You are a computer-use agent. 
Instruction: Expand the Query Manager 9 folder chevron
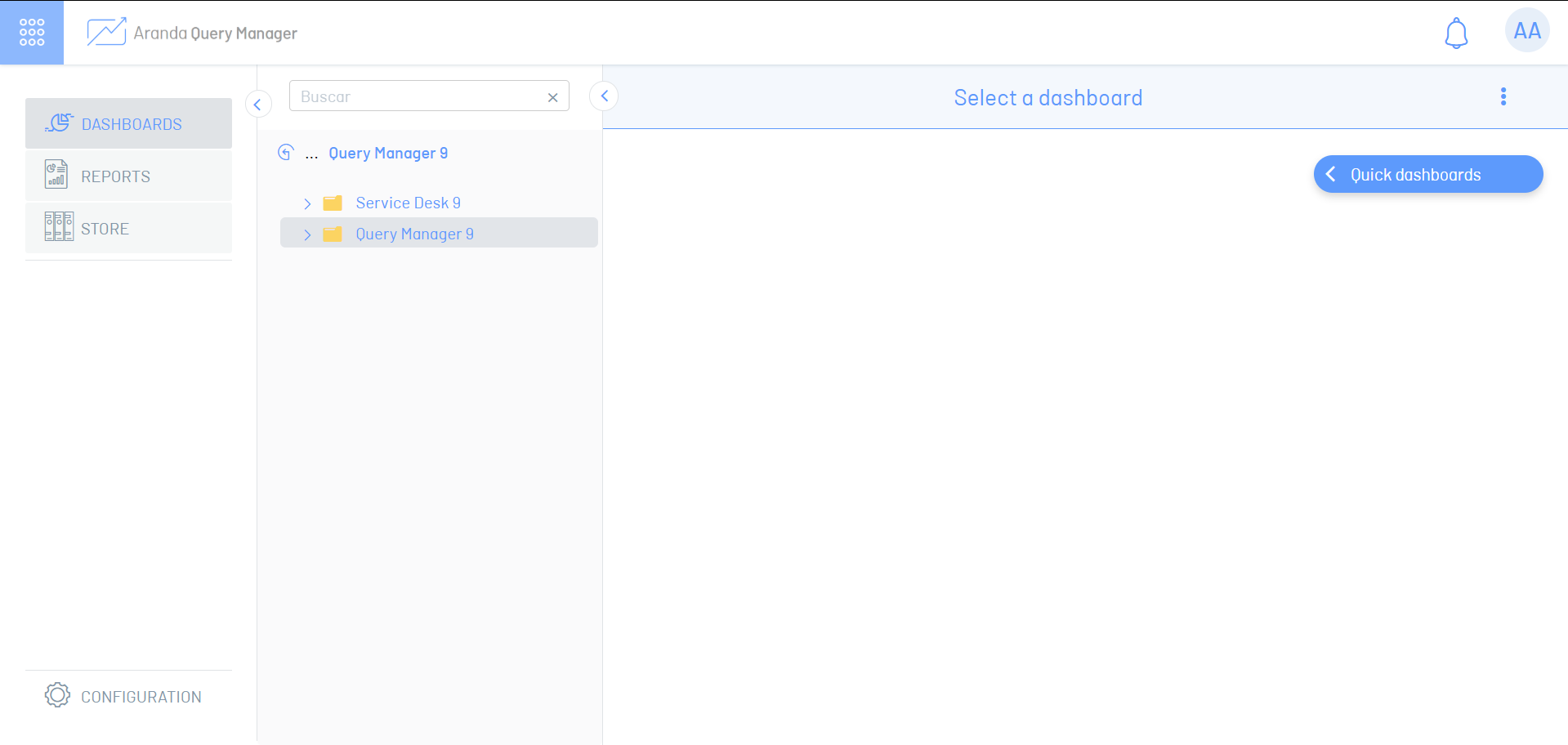[x=307, y=234]
